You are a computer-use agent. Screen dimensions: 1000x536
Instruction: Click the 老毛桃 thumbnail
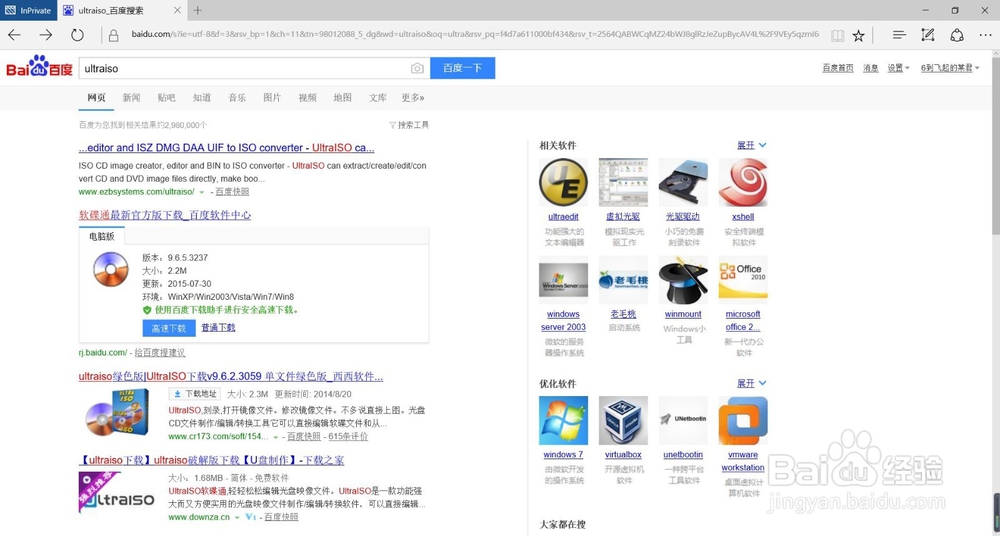pyautogui.click(x=623, y=279)
